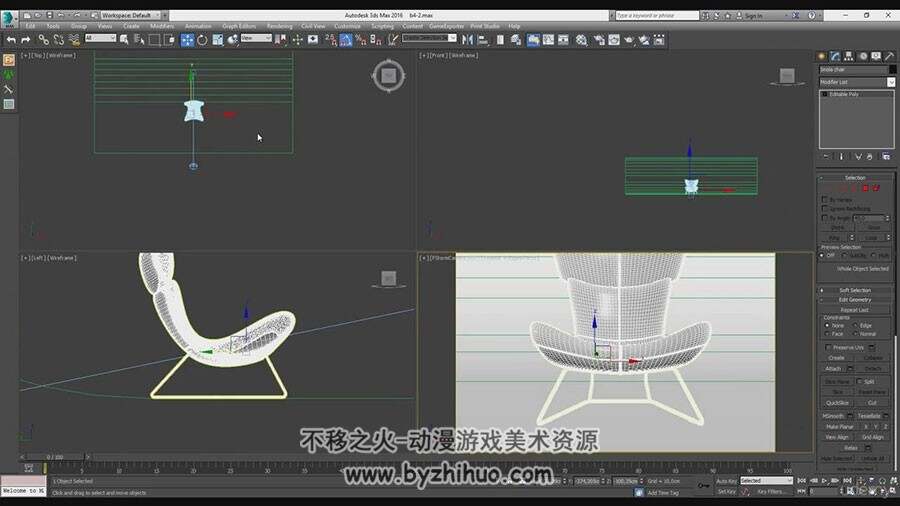Switch to the Motion command panel tab
The width and height of the screenshot is (900, 506).
[862, 56]
